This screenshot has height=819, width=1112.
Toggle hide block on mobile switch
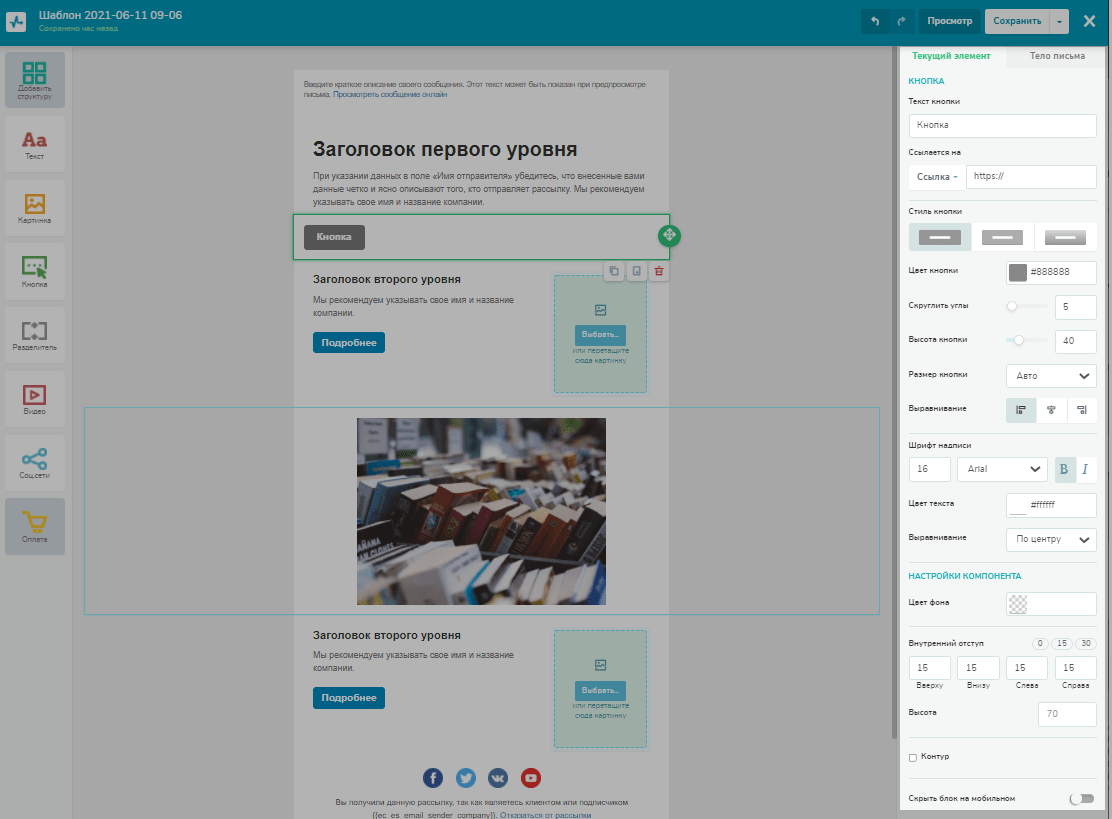click(x=1081, y=798)
